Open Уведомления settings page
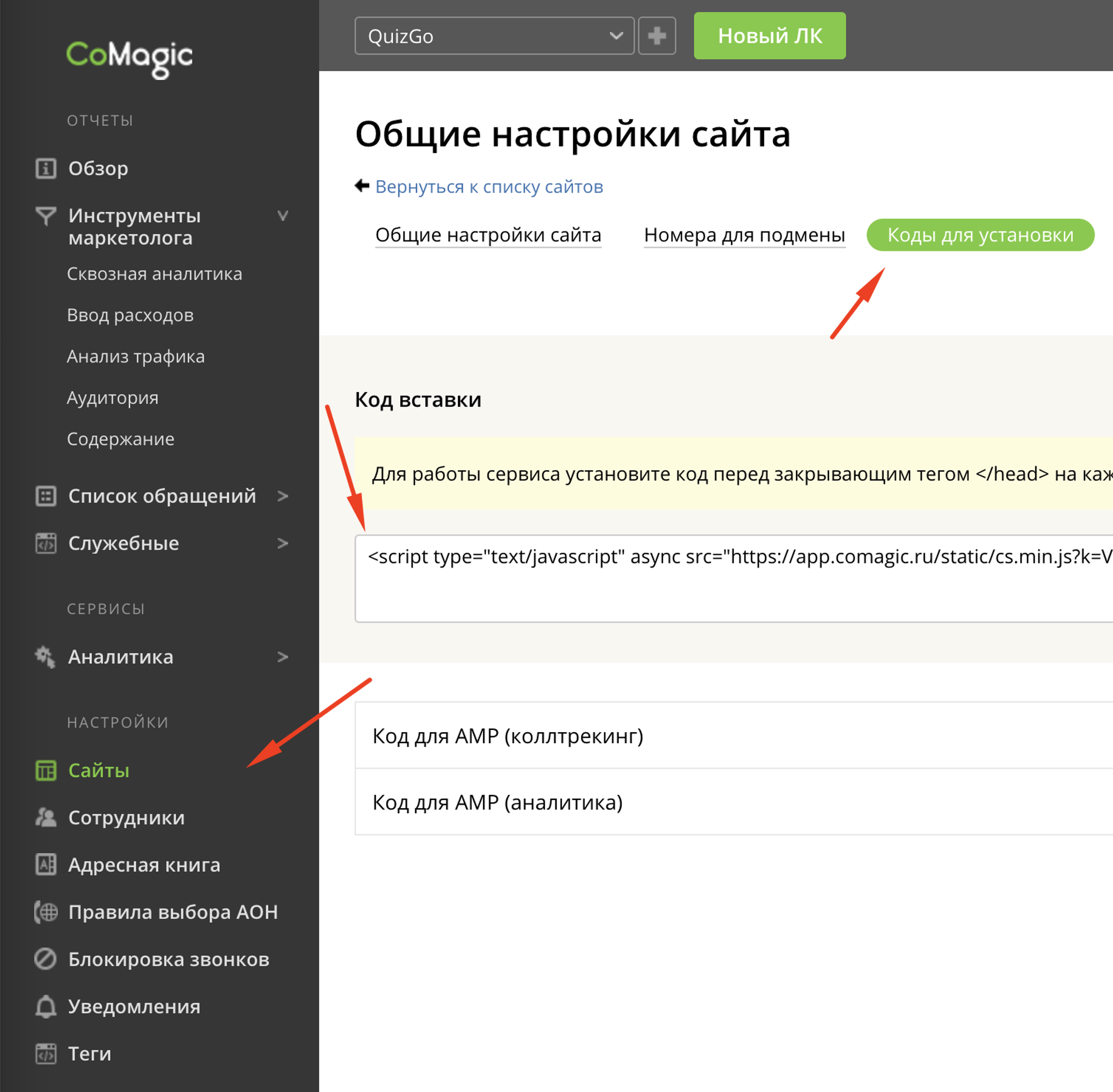The width and height of the screenshot is (1113, 1092). pos(134,1006)
